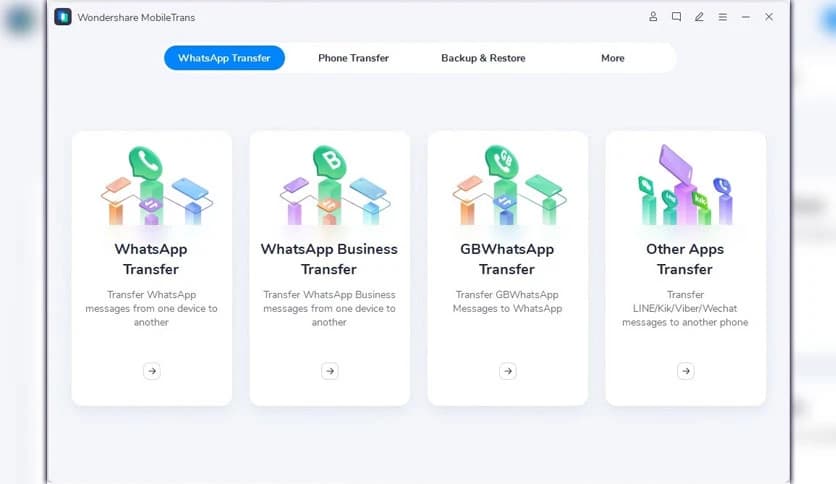Open the Backup & Restore tab
The image size is (836, 484).
tap(483, 58)
